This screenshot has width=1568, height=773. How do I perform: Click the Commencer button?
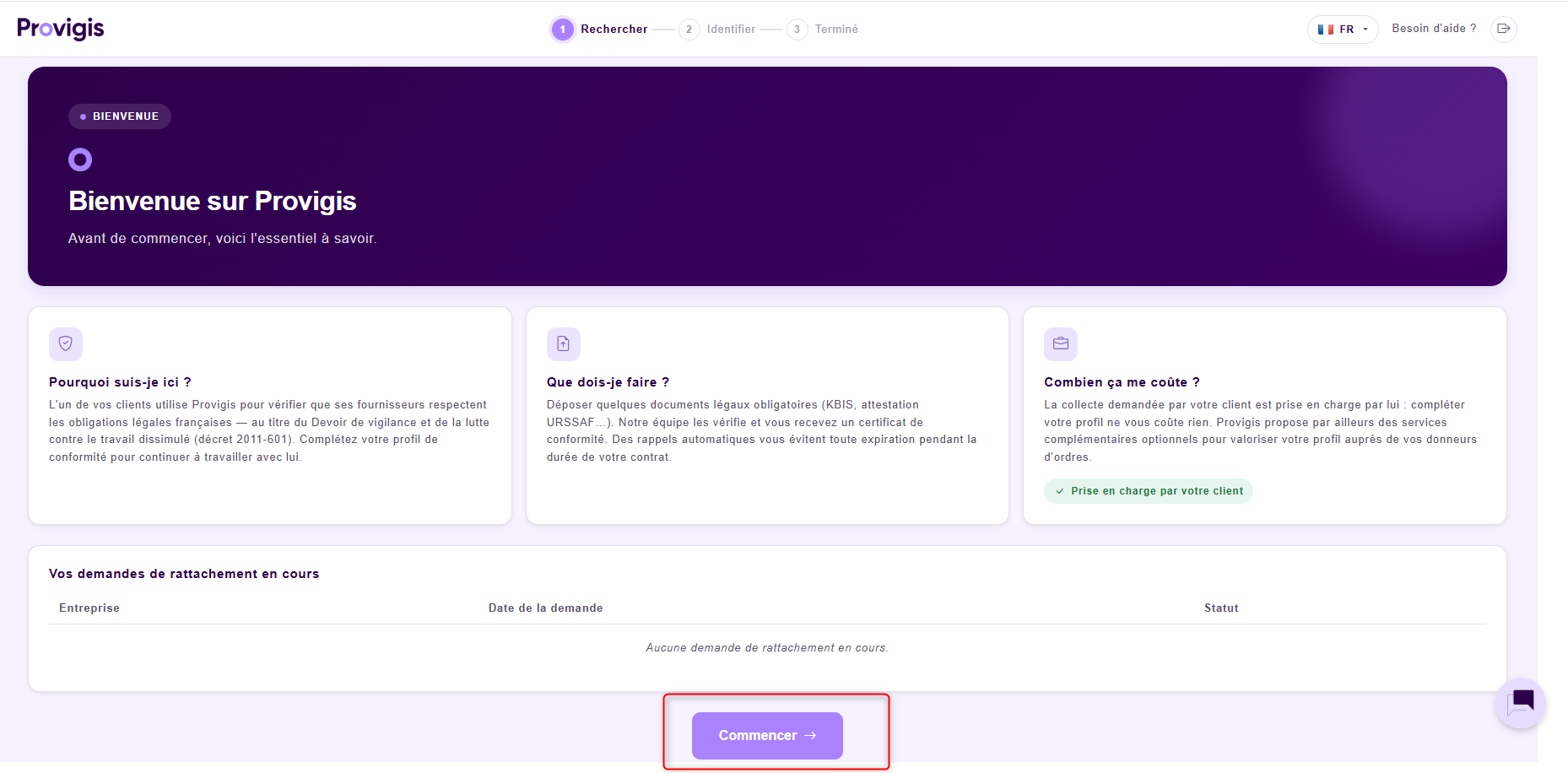click(767, 736)
